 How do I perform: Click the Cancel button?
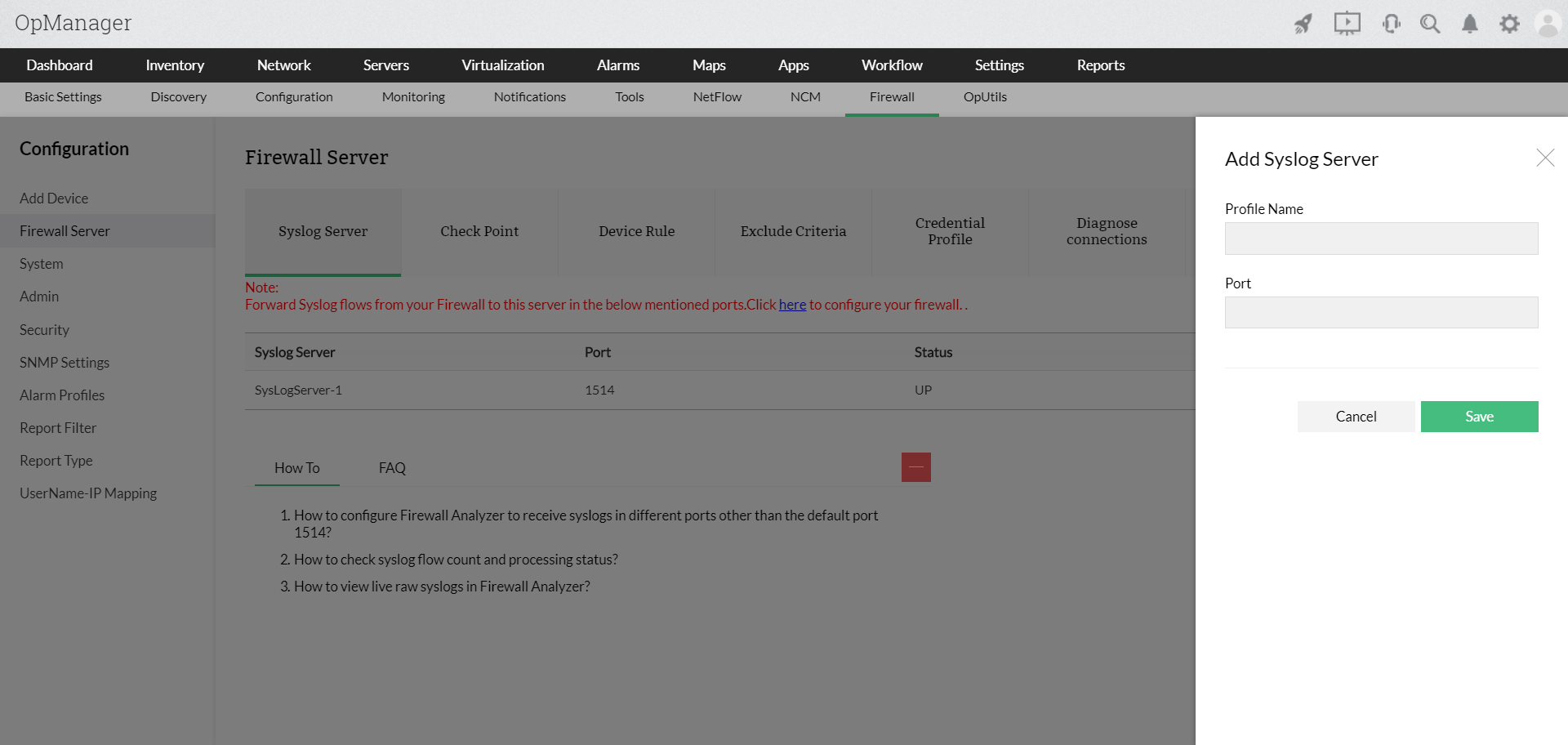[1356, 417]
